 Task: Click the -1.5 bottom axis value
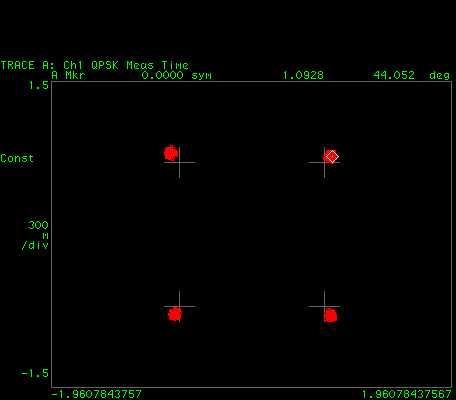[x=35, y=373]
